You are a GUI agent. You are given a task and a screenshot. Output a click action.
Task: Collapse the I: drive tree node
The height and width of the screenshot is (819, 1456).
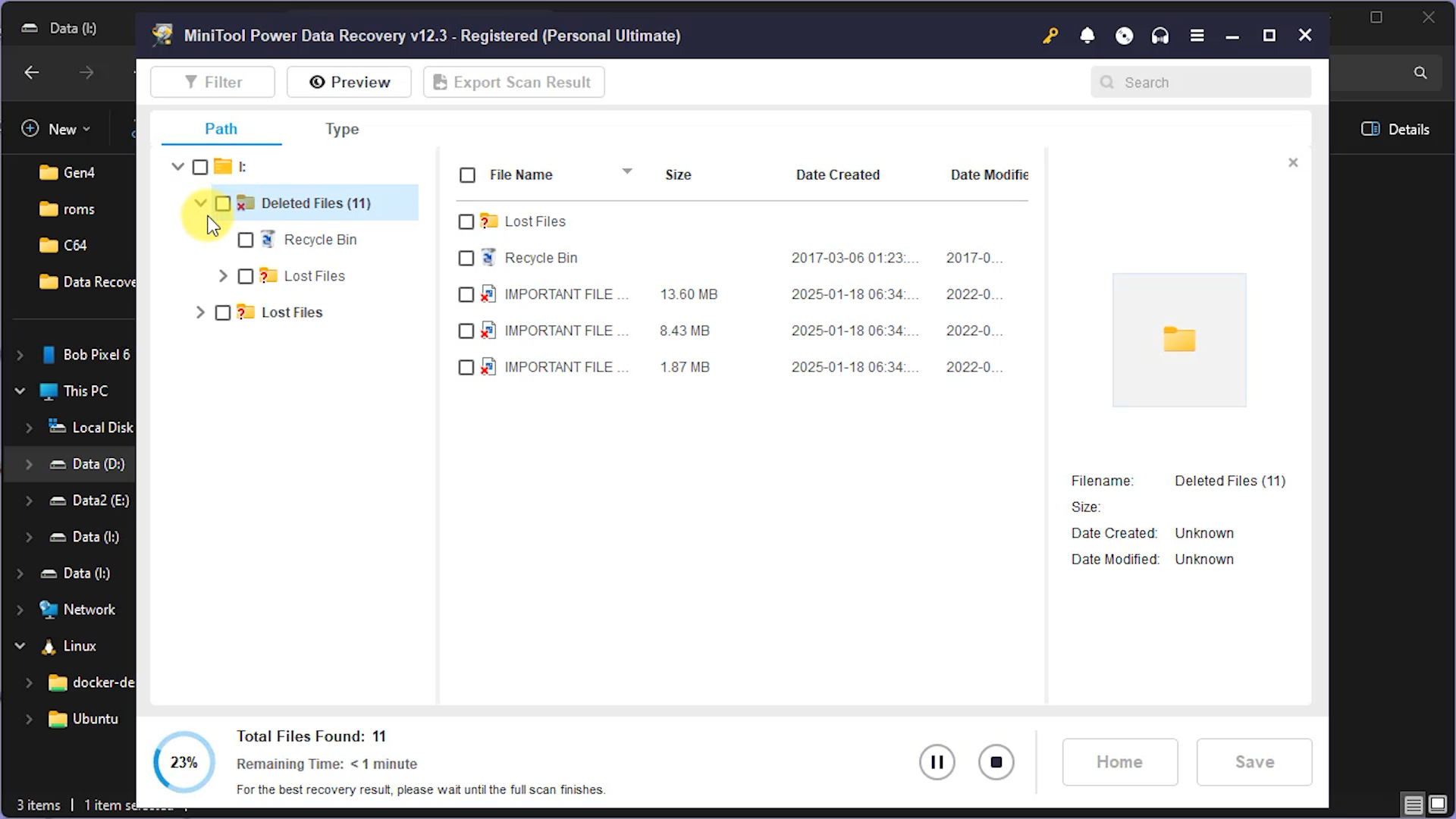click(x=178, y=167)
